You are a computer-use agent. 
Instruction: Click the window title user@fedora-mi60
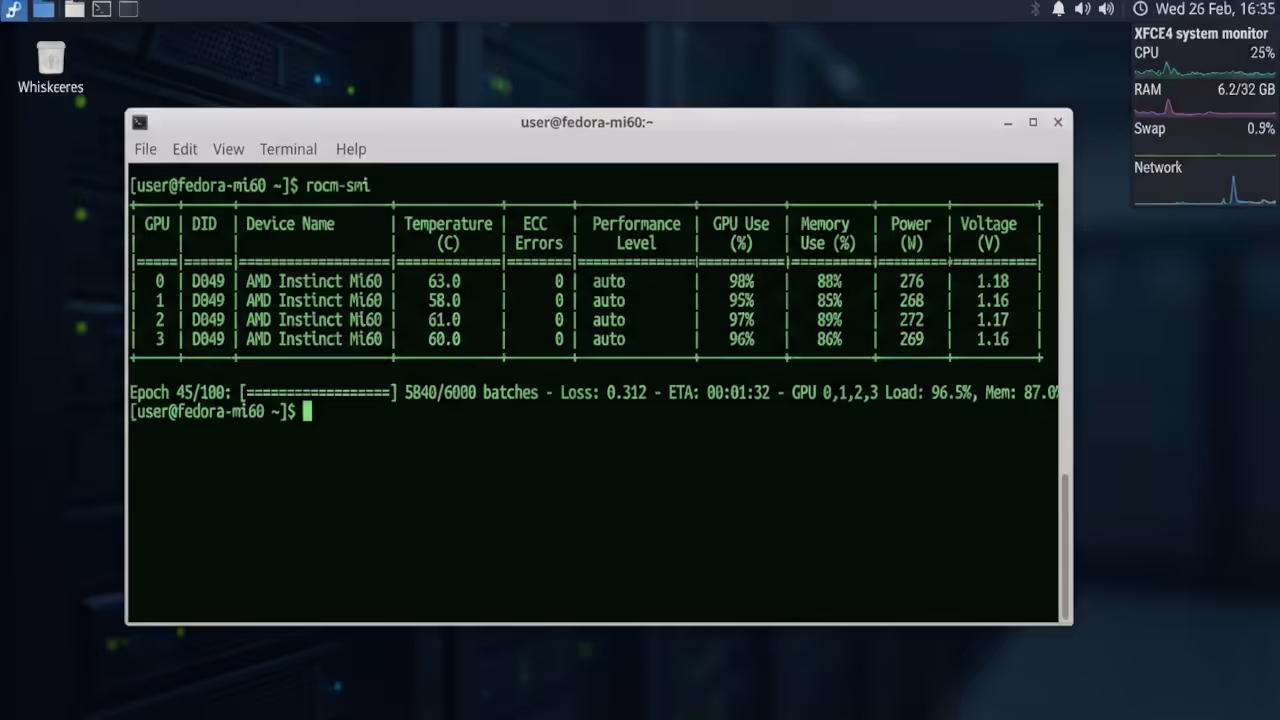(587, 122)
